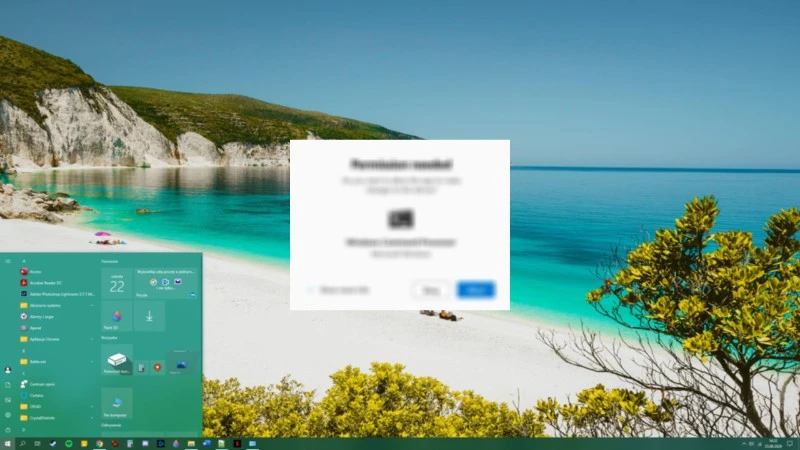Launch Spotify from the taskbar
Viewport: 800px width, 450px height.
tap(68, 444)
